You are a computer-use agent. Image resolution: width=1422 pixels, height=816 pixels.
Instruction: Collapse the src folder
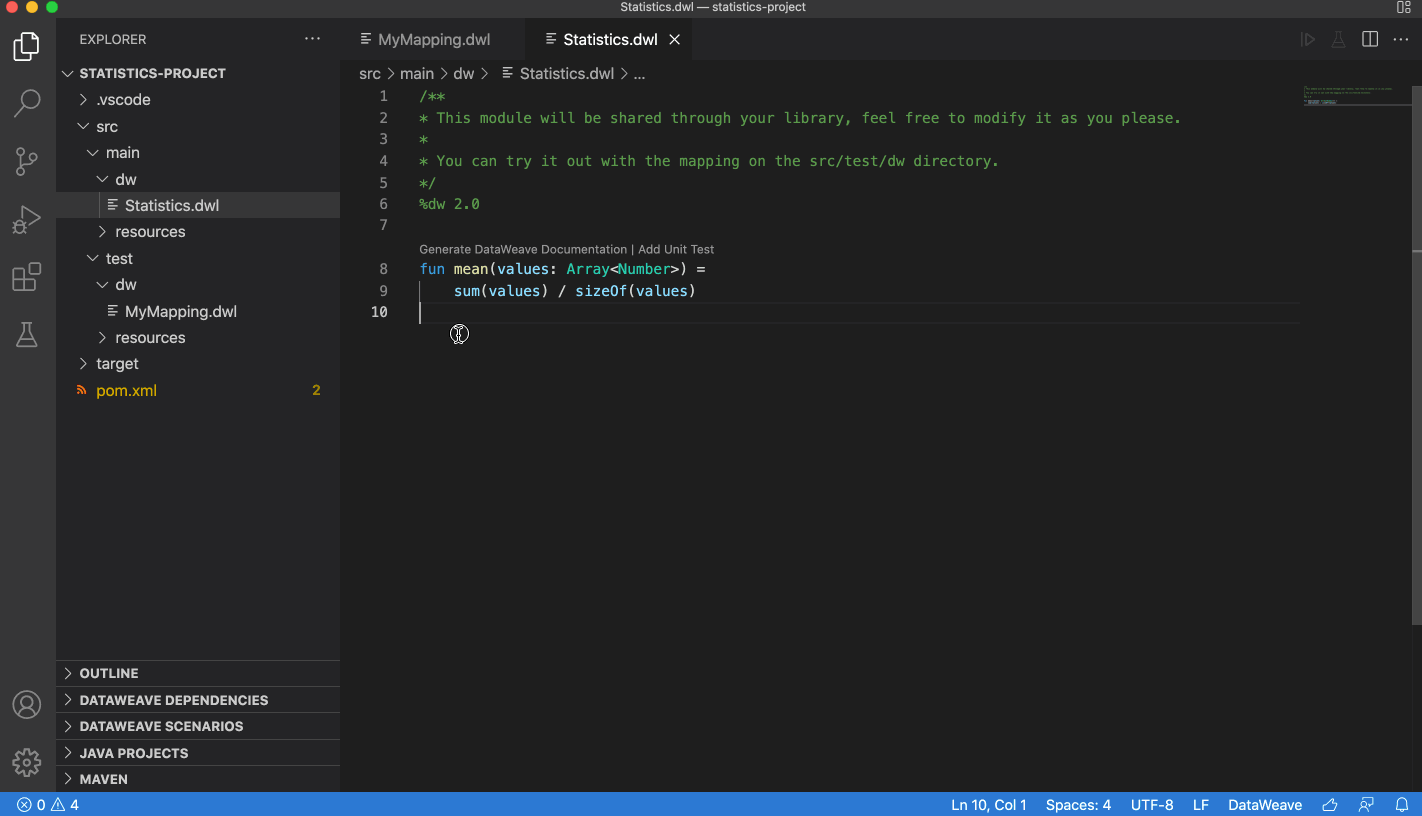[x=106, y=126]
